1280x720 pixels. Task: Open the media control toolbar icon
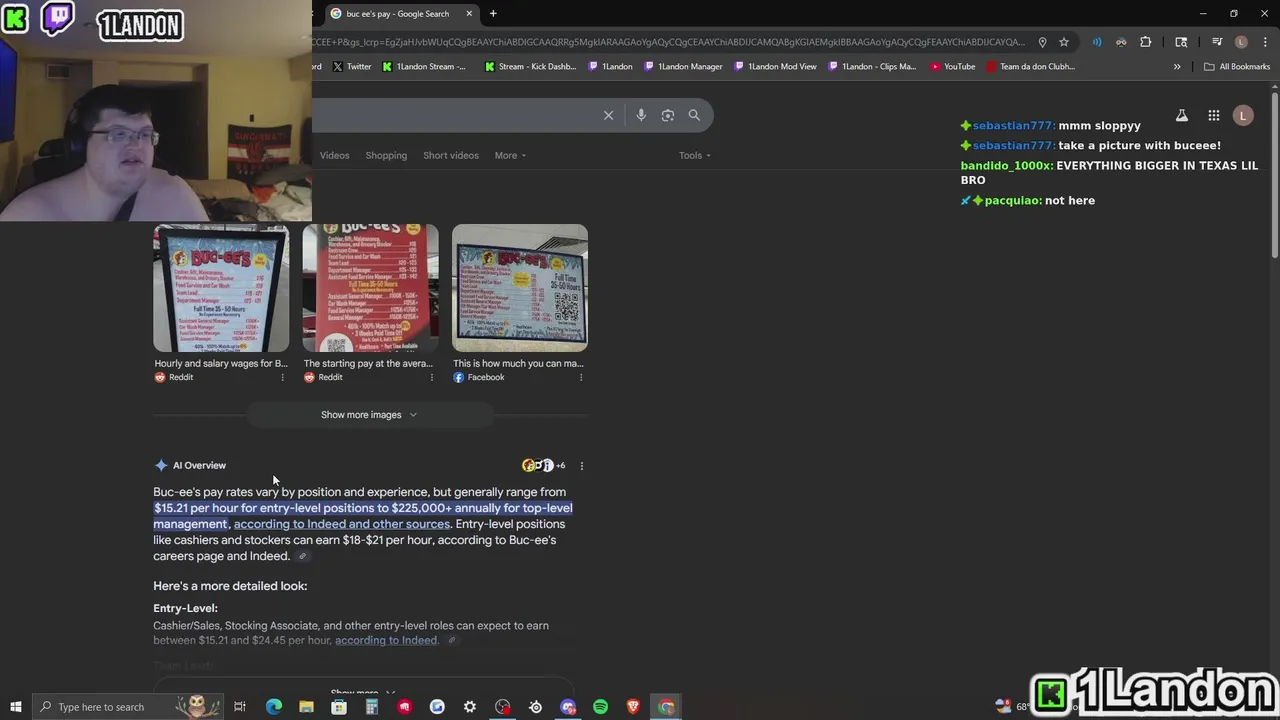pyautogui.click(x=1217, y=42)
